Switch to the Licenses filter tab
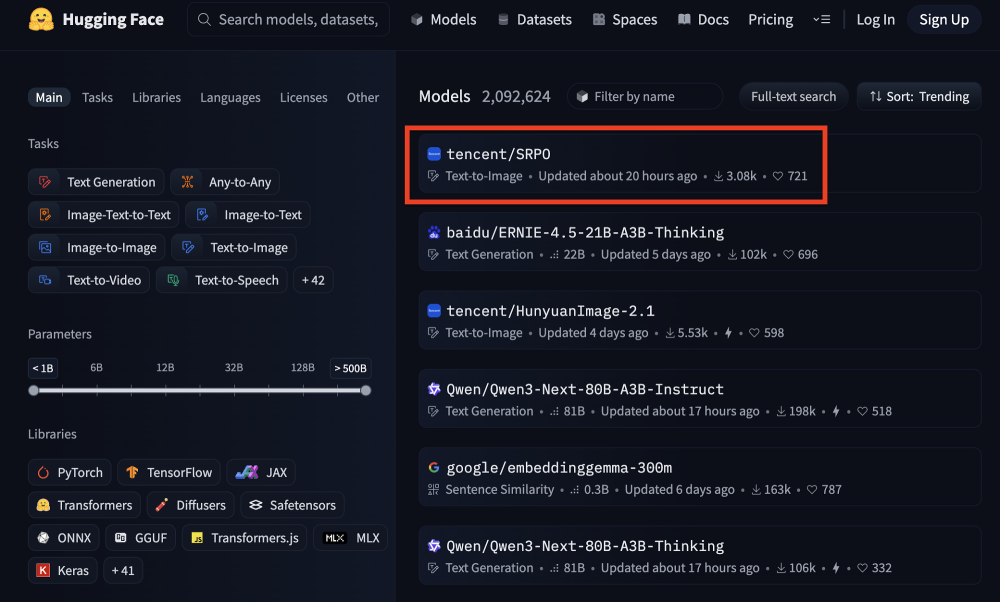1000x602 pixels. (x=303, y=97)
